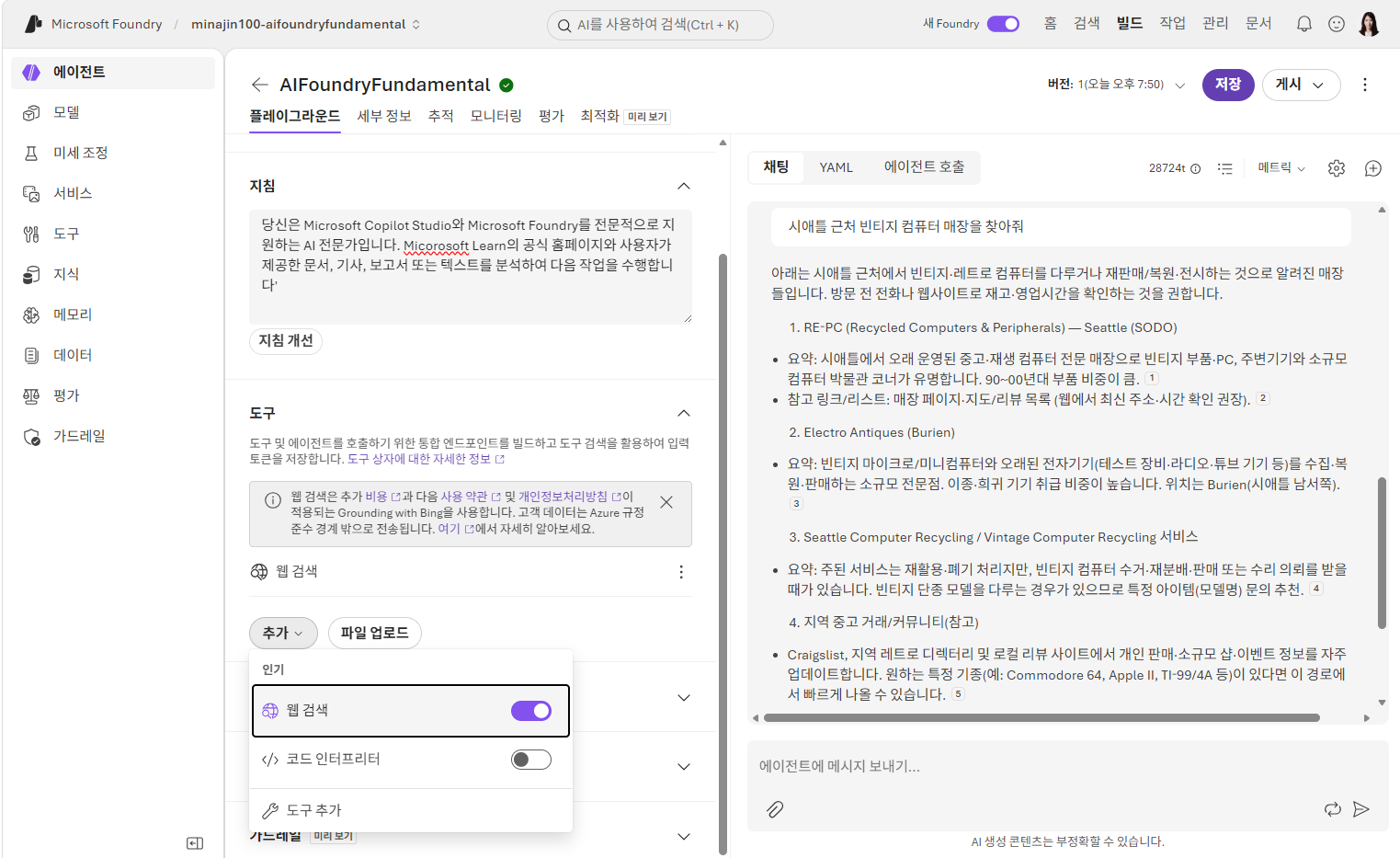Open the 추가 dropdown button
1400x858 pixels.
[x=283, y=633]
